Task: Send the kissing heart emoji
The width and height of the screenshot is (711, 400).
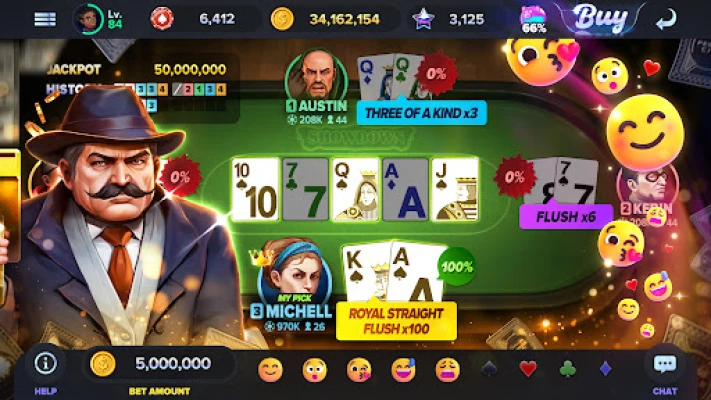Action: point(359,370)
